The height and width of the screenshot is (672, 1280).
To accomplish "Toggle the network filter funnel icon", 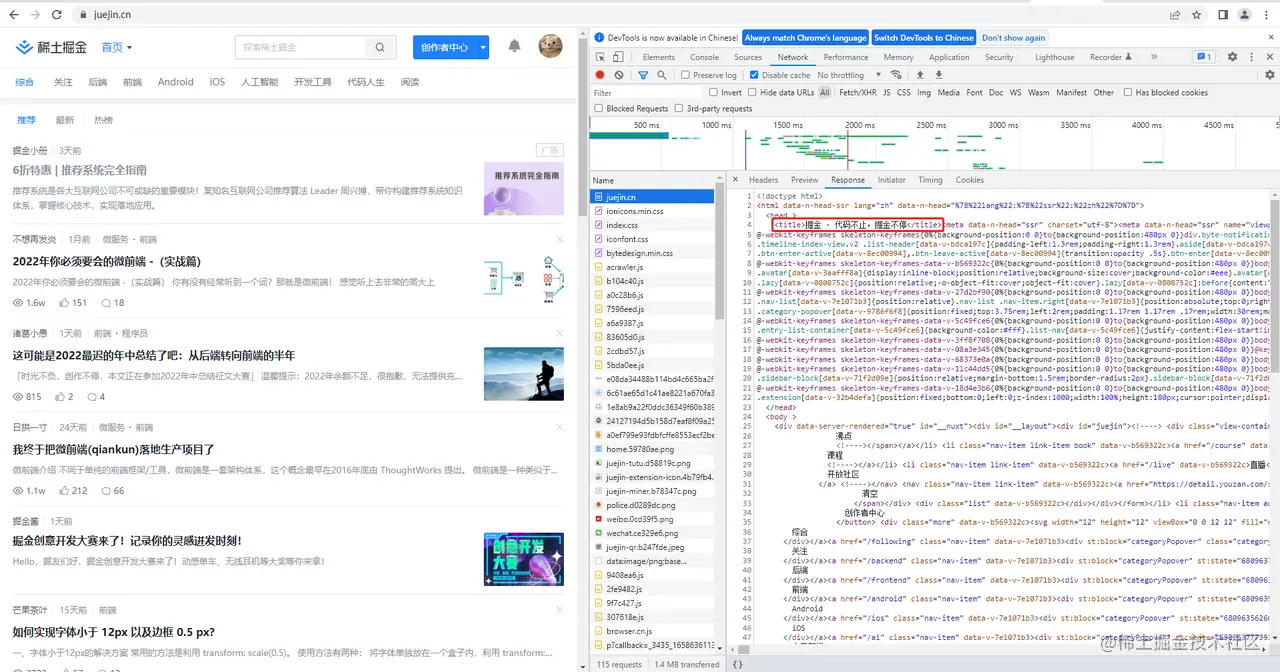I will point(643,75).
